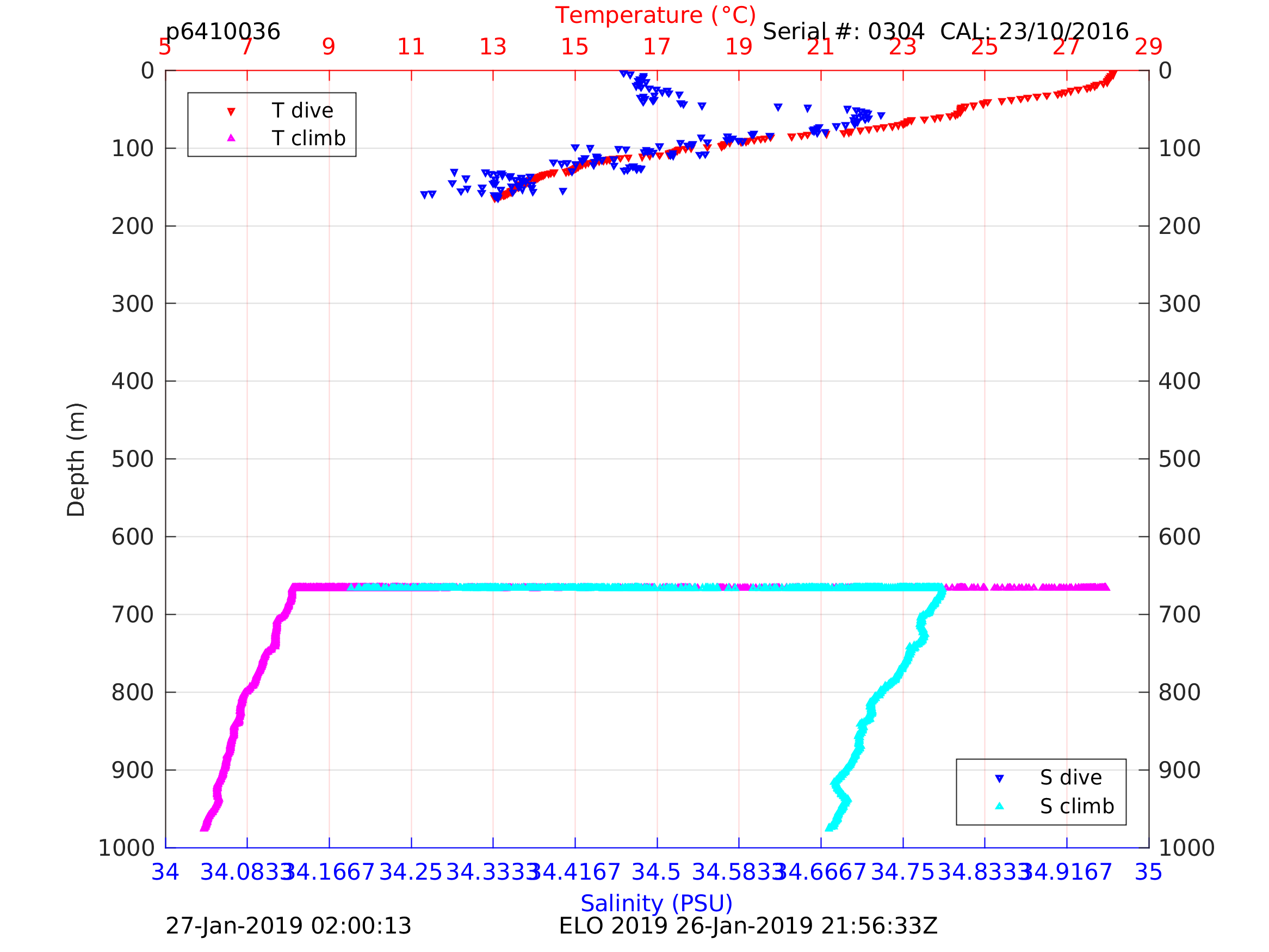Image resolution: width=1269 pixels, height=952 pixels.
Task: Click the left depth tick label '300'
Action: tap(133, 304)
